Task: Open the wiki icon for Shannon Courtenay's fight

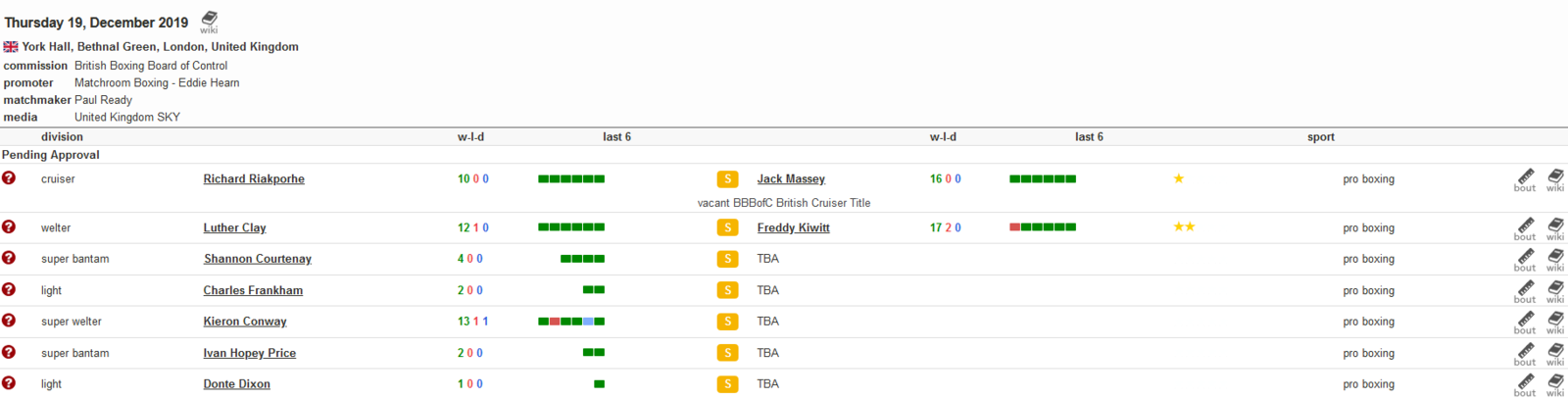Action: (1555, 260)
